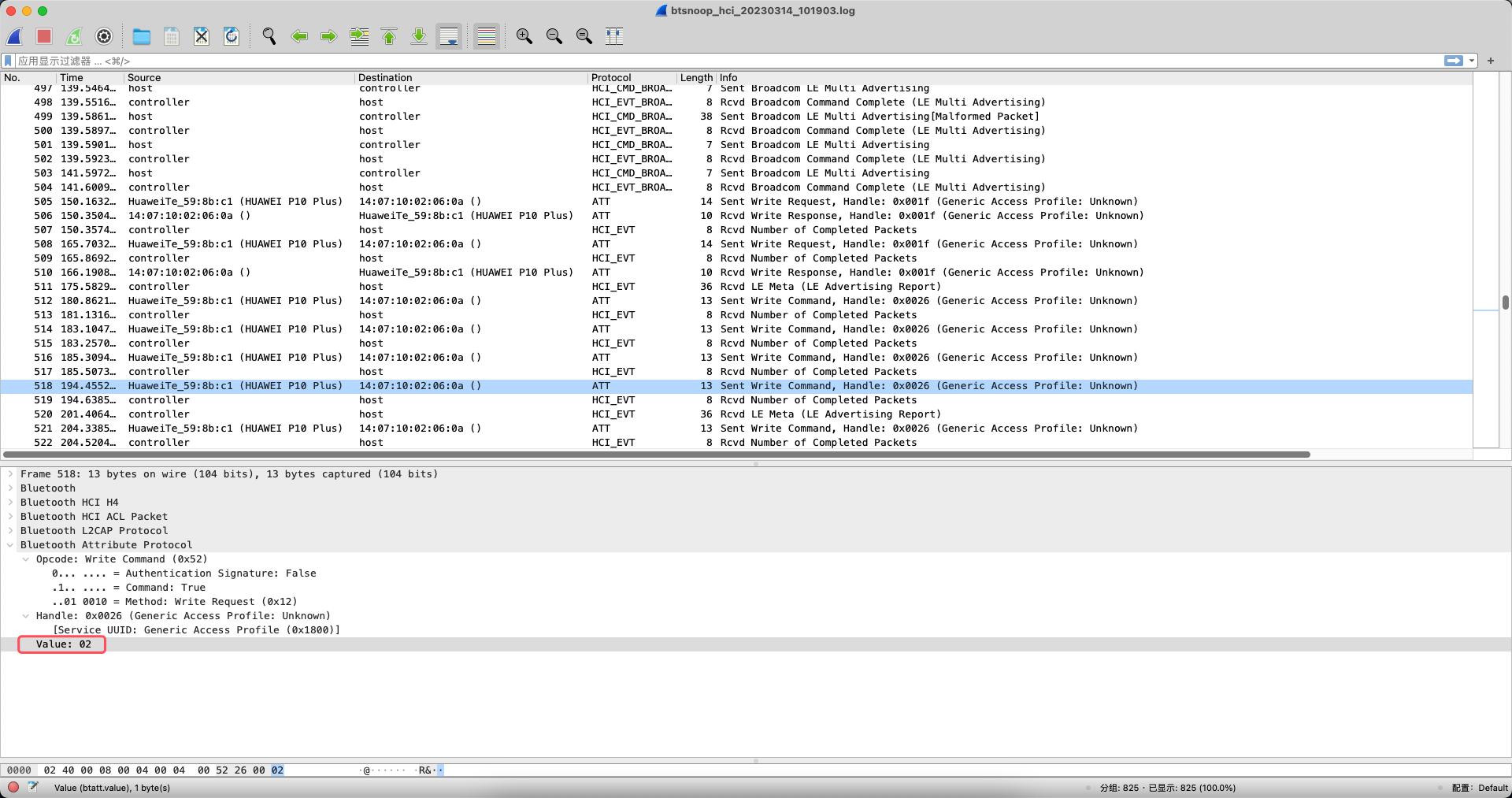Open expert information red circle icon
This screenshot has width=1512, height=798.
pyautogui.click(x=13, y=787)
